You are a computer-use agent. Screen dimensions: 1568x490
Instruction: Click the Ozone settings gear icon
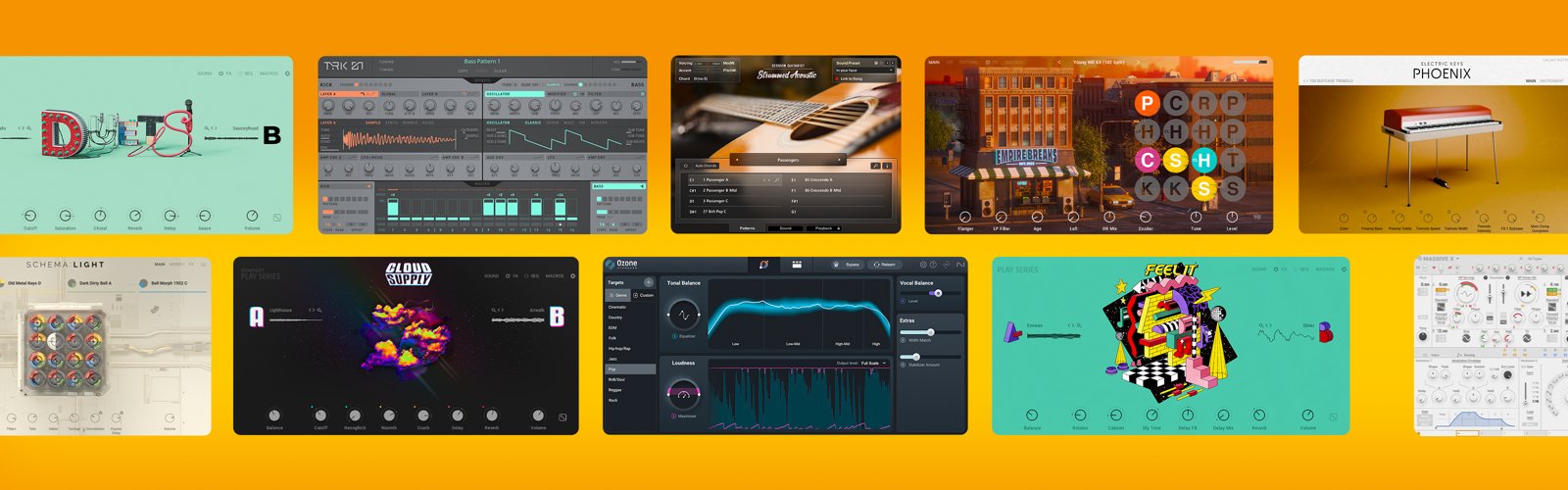[x=923, y=265]
